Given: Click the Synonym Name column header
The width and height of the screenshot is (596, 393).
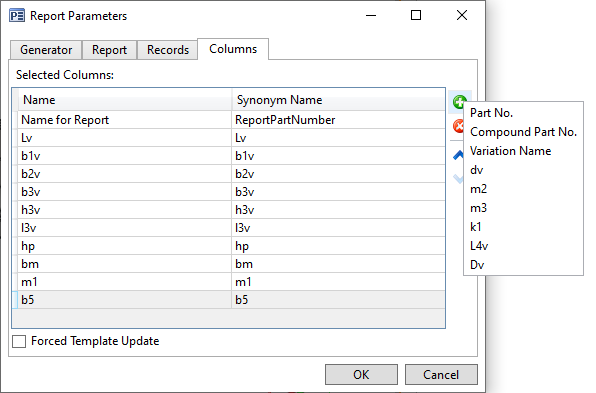Looking at the screenshot, I should point(338,100).
